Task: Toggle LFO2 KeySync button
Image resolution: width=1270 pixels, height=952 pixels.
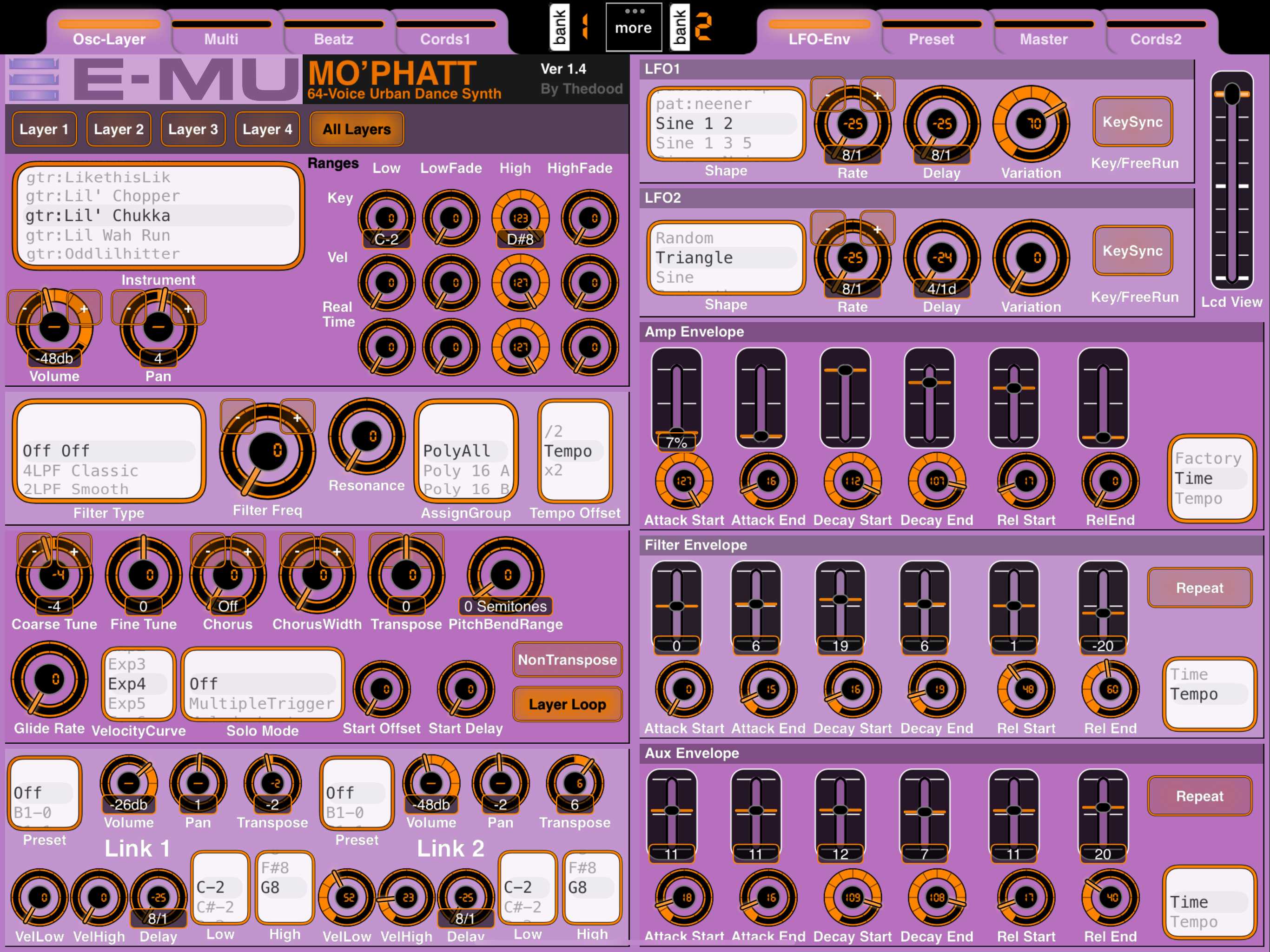Action: tap(1132, 251)
